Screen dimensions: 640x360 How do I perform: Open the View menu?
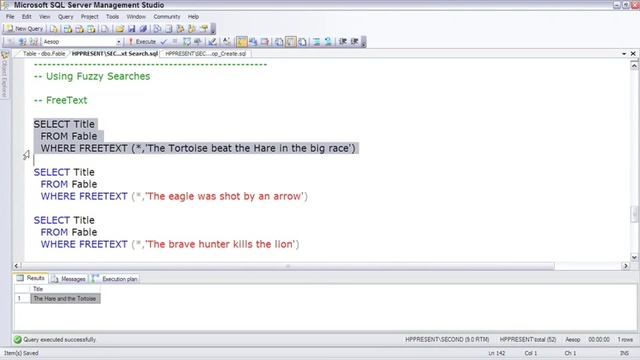pos(44,17)
